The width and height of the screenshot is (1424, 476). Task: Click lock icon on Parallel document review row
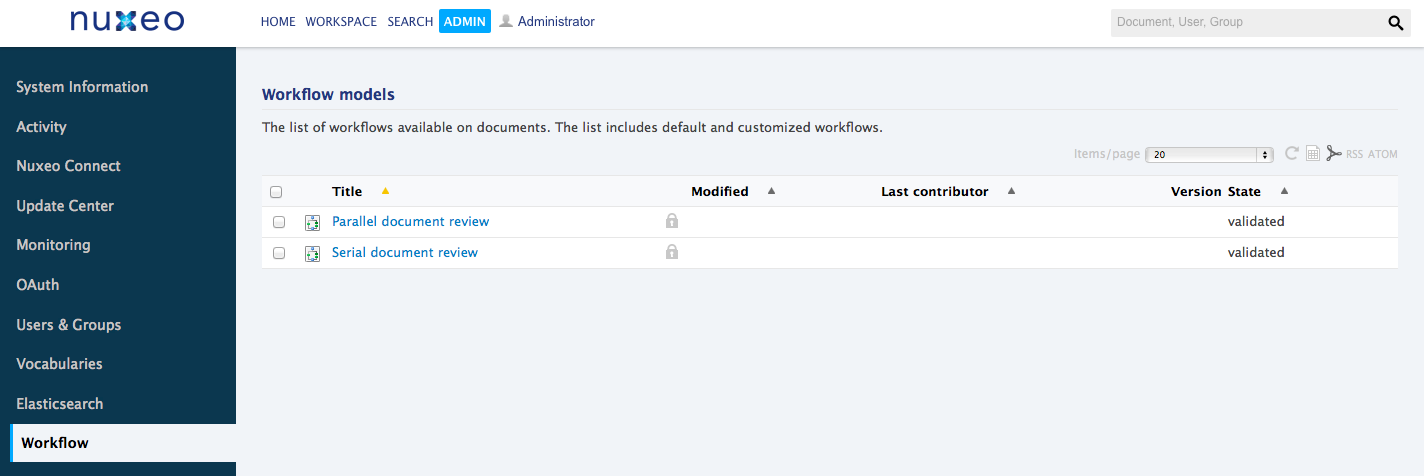[672, 221]
